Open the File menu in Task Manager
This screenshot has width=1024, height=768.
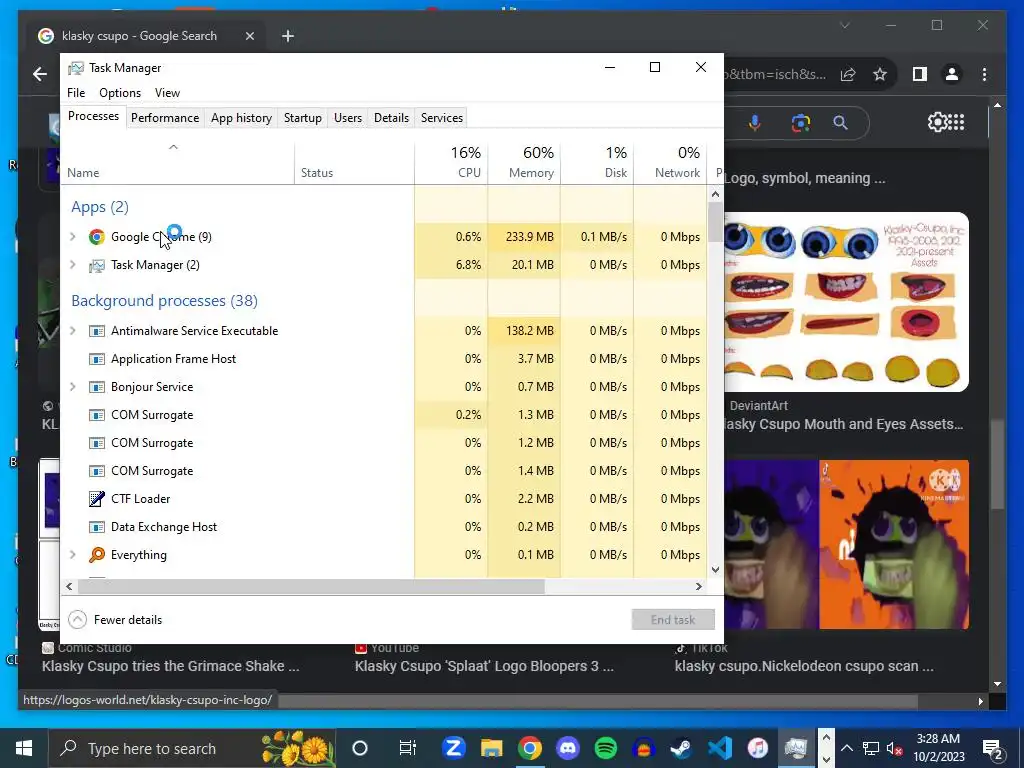click(x=76, y=93)
